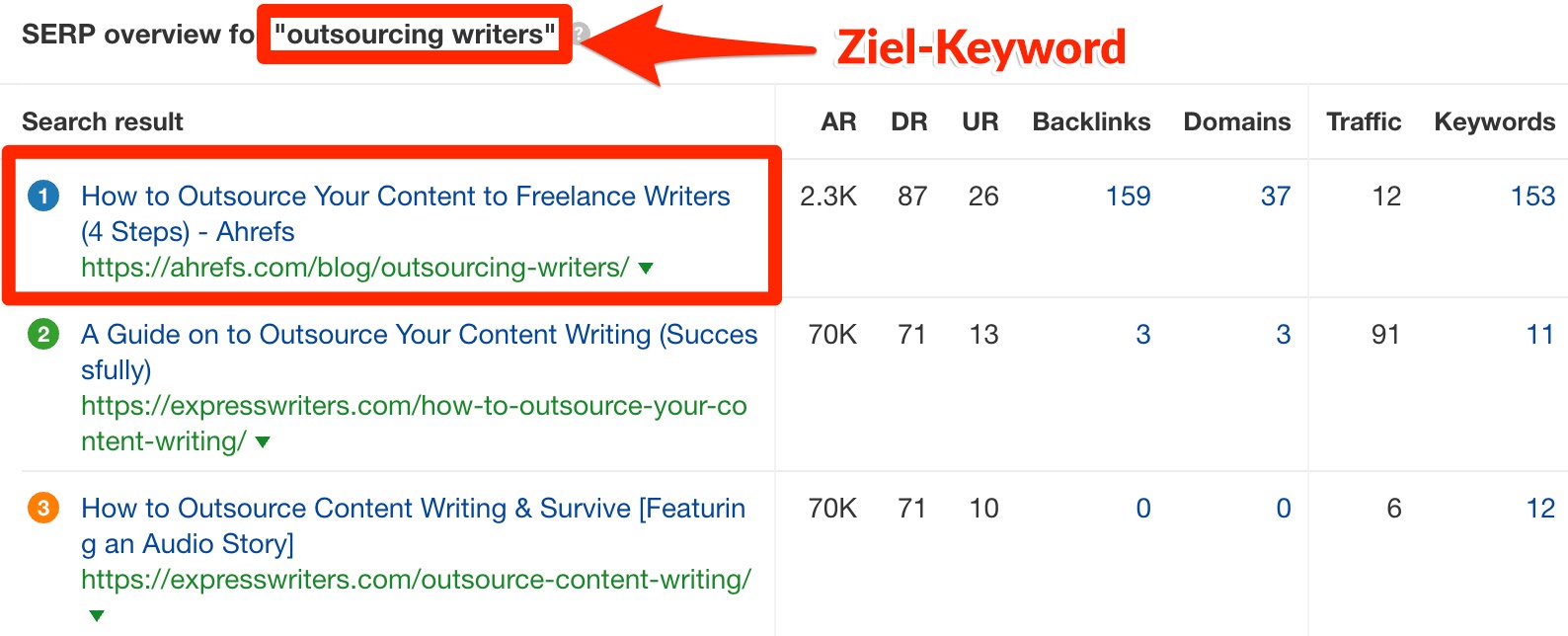This screenshot has height=636, width=1568.
Task: Open the Ahrefs Freelance Writers result title
Action: coord(405,197)
